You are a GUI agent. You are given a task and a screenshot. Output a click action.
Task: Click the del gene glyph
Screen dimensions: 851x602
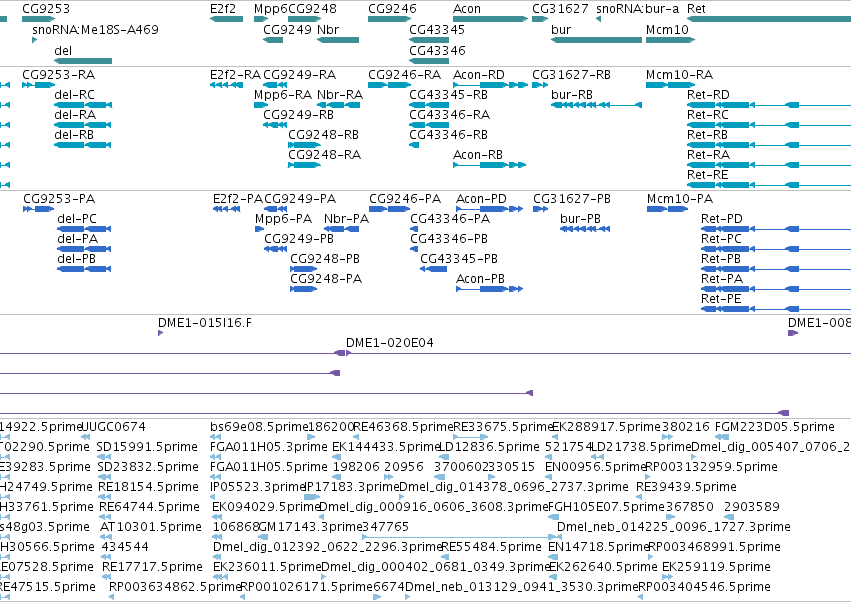(83, 61)
